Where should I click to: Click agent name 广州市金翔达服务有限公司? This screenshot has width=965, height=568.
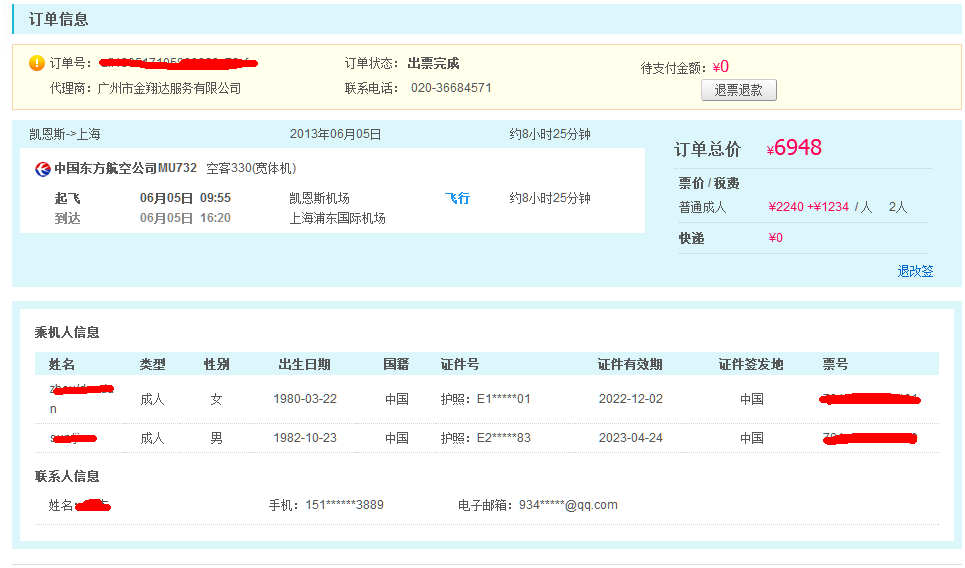coord(169,88)
